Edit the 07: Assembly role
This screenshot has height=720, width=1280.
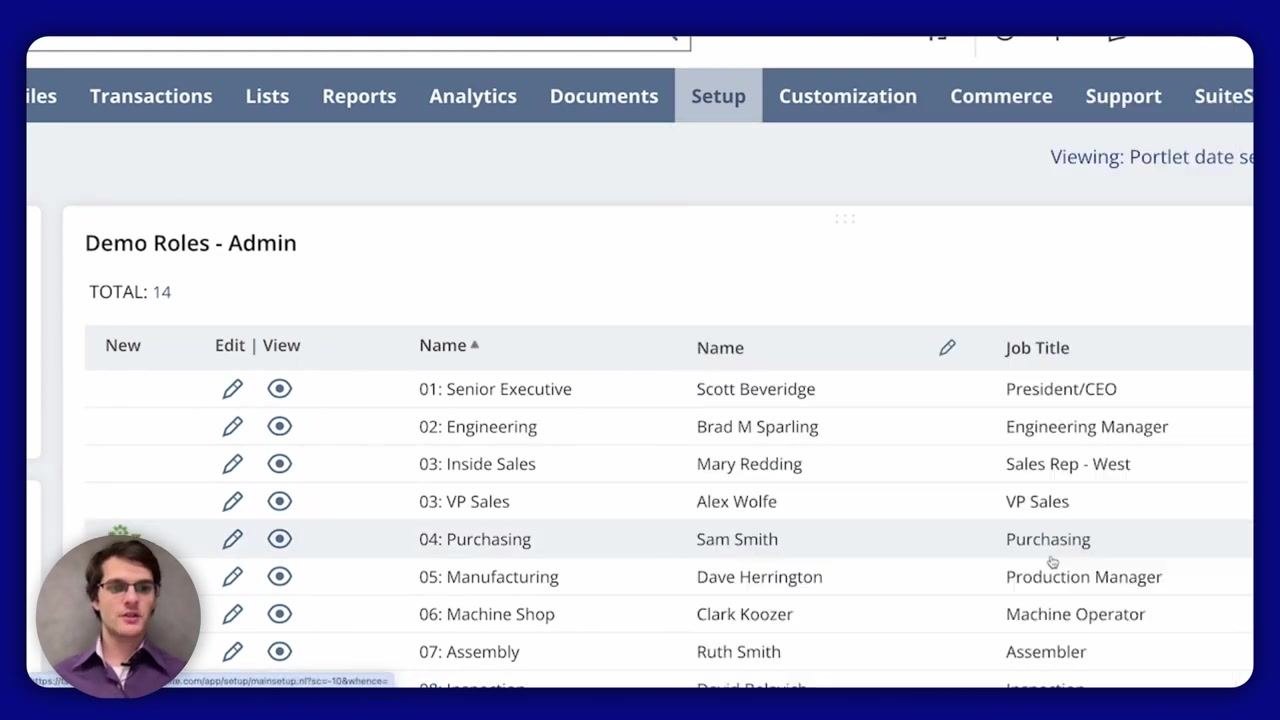[232, 652]
